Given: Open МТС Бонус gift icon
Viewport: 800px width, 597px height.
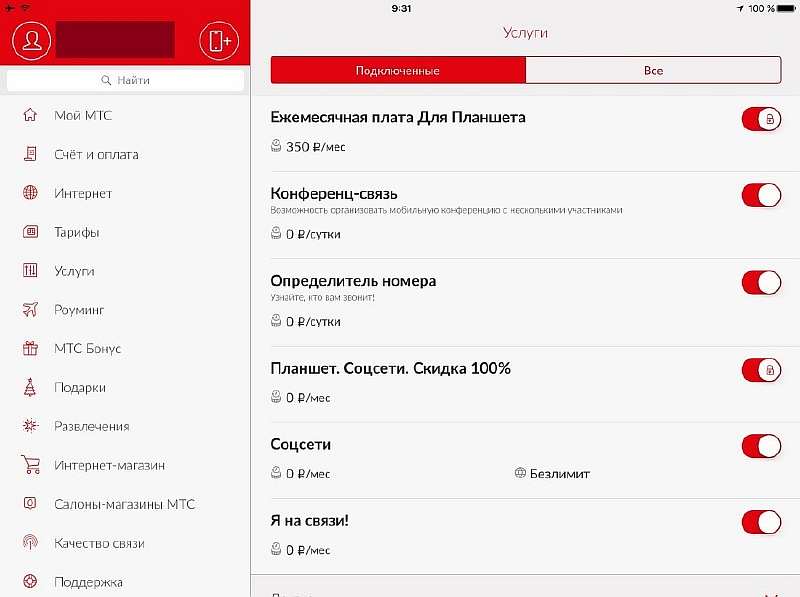Looking at the screenshot, I should [31, 349].
